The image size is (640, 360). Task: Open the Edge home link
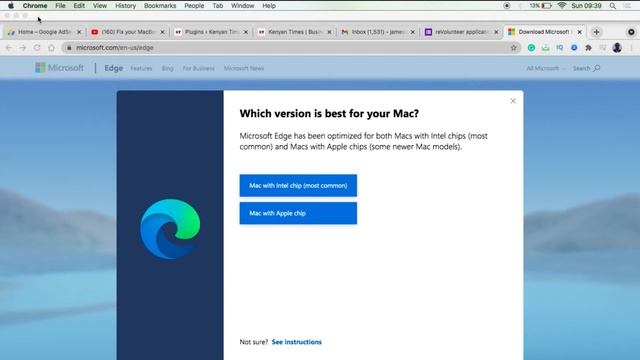pyautogui.click(x=113, y=68)
